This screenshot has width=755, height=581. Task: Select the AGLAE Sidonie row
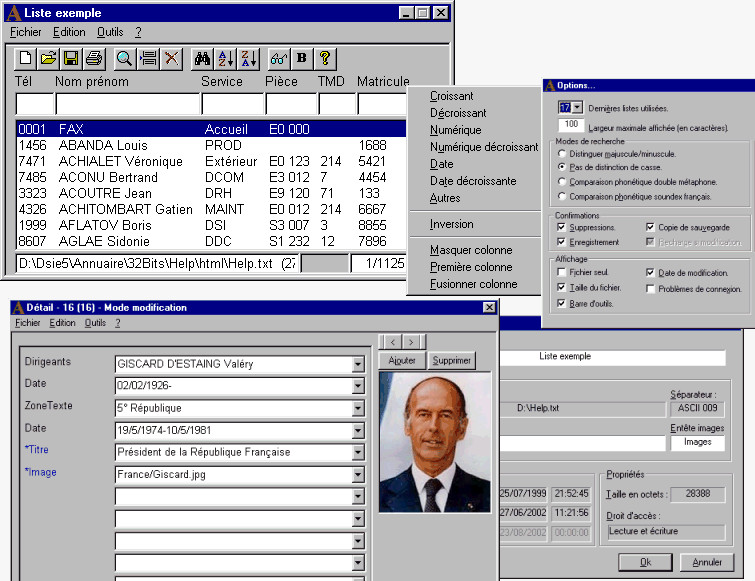211,241
